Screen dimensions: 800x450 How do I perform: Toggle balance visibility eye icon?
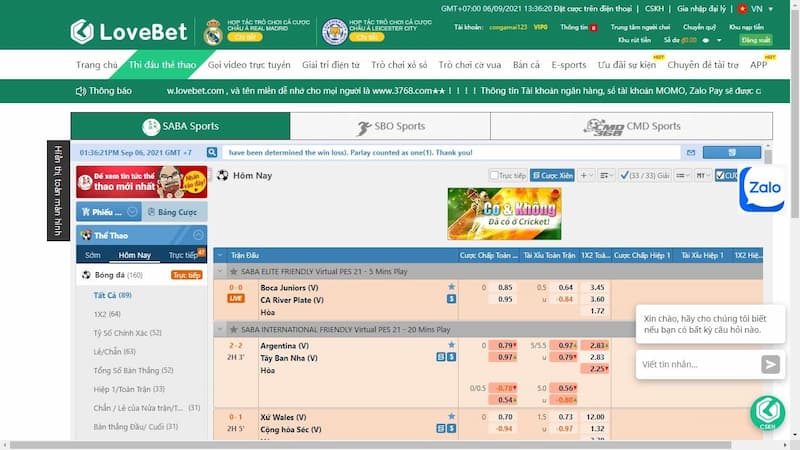point(706,40)
